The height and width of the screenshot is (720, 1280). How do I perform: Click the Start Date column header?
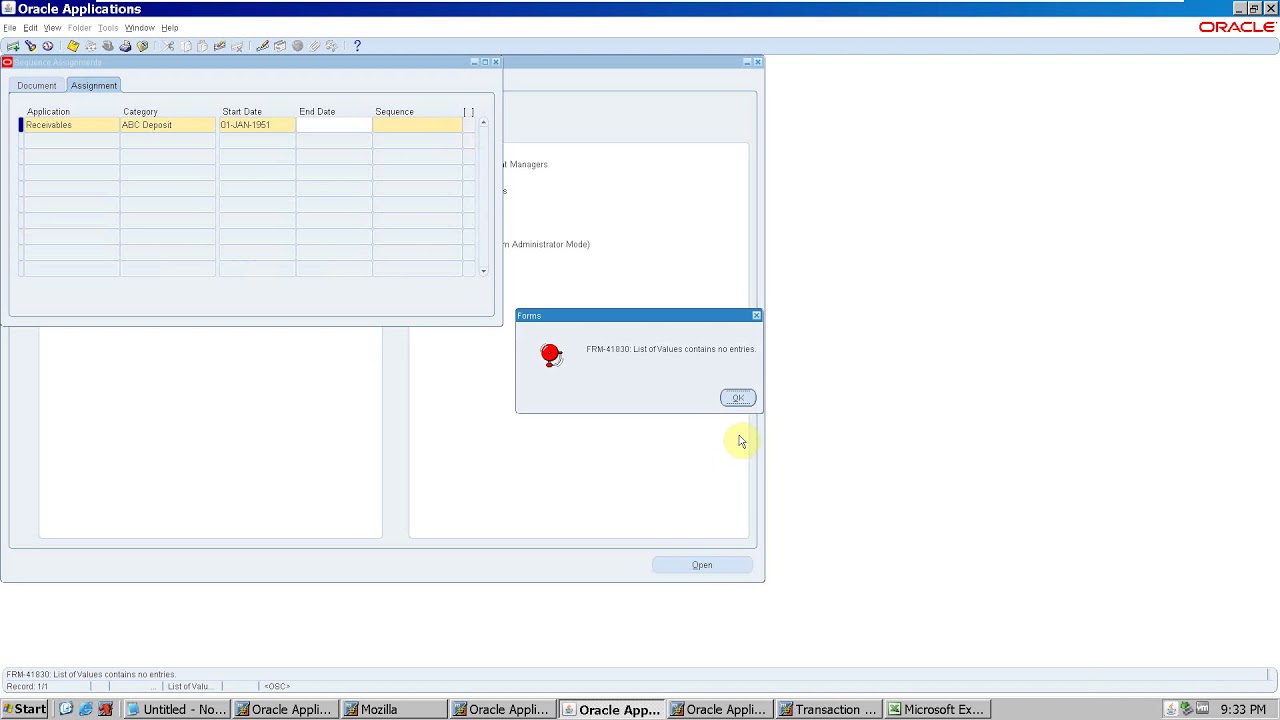(242, 112)
